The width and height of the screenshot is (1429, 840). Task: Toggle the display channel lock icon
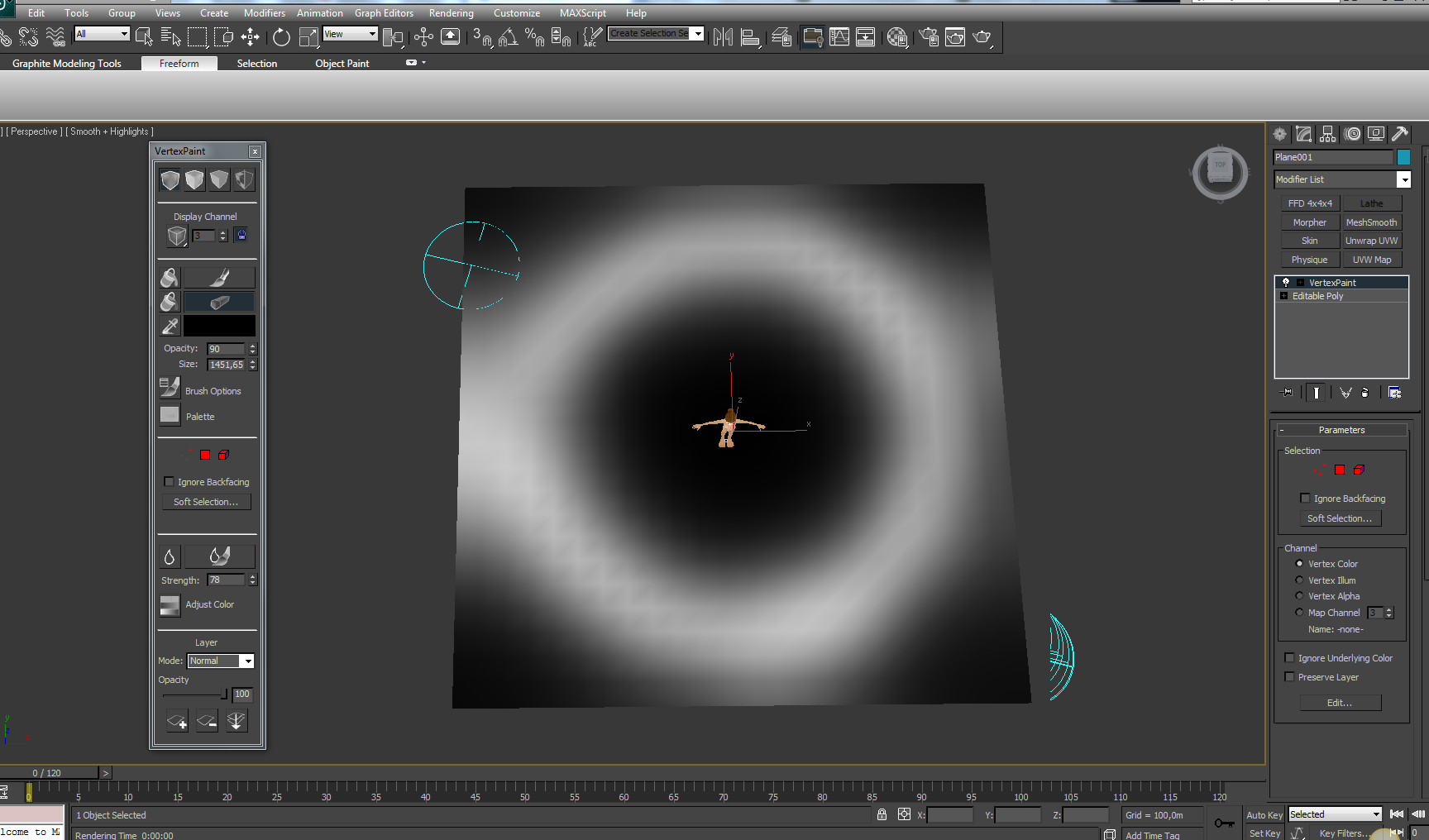point(241,236)
